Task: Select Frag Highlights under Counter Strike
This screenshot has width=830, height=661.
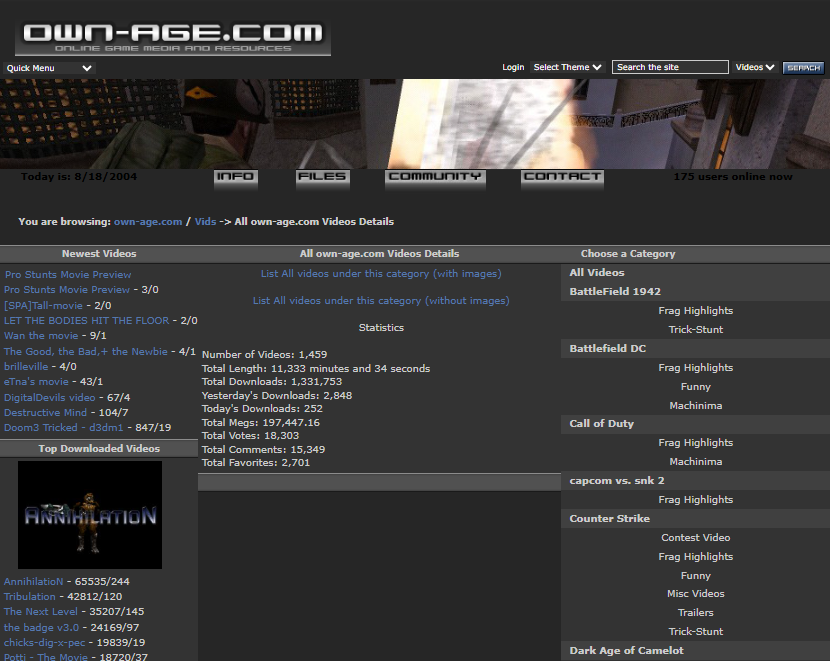Action: 696,557
